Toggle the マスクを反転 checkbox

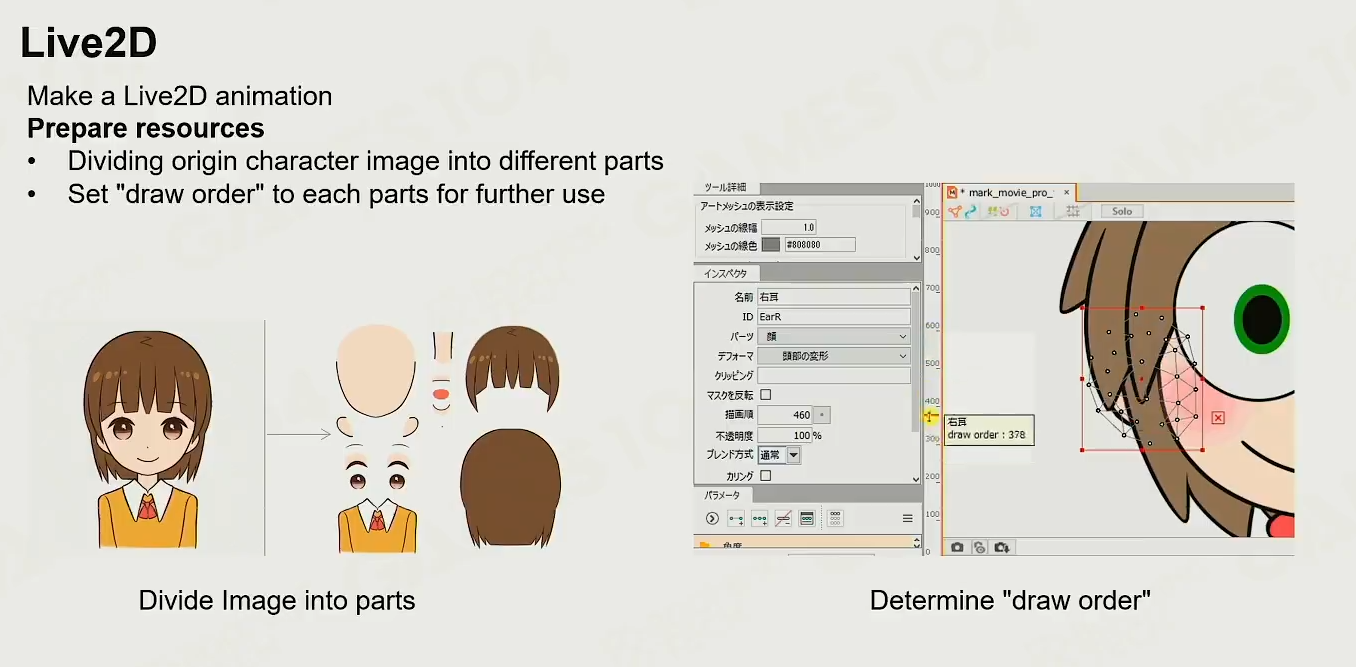766,395
